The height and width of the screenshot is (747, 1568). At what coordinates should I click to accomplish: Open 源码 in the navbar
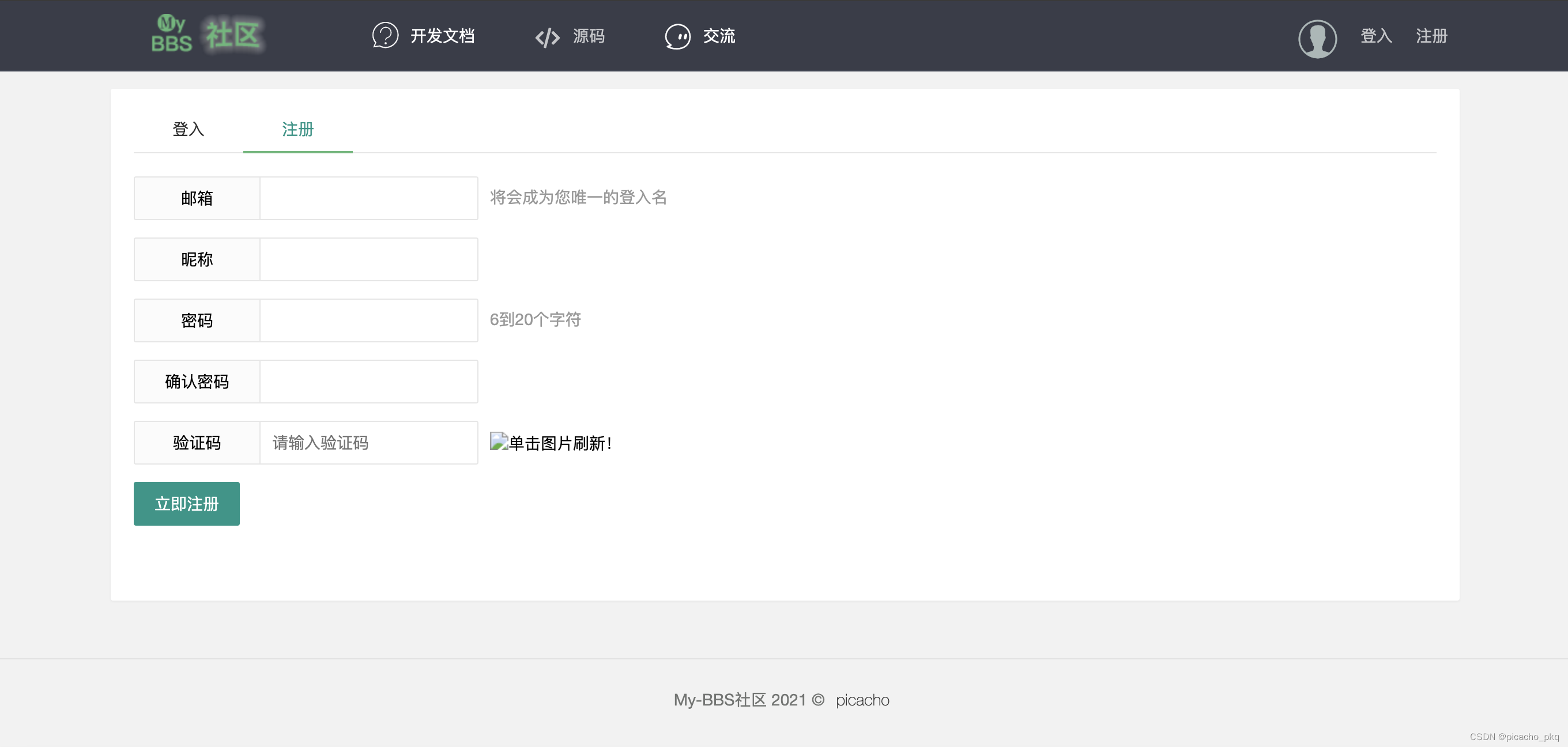[588, 36]
